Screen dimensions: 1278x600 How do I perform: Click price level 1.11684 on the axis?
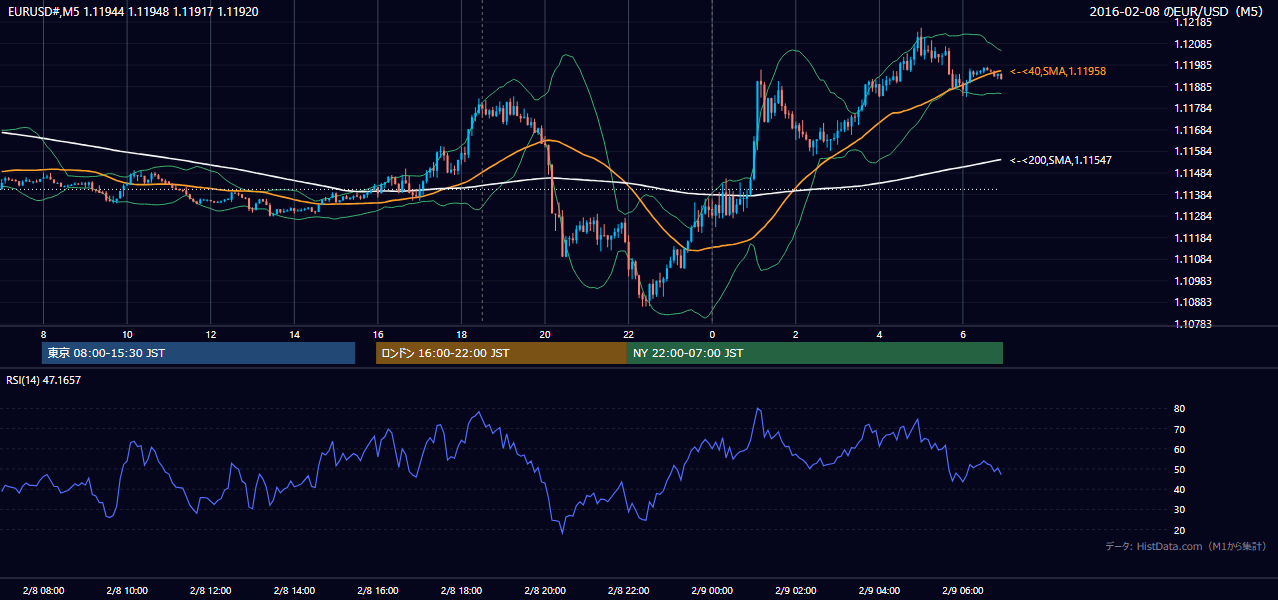click(x=1193, y=130)
